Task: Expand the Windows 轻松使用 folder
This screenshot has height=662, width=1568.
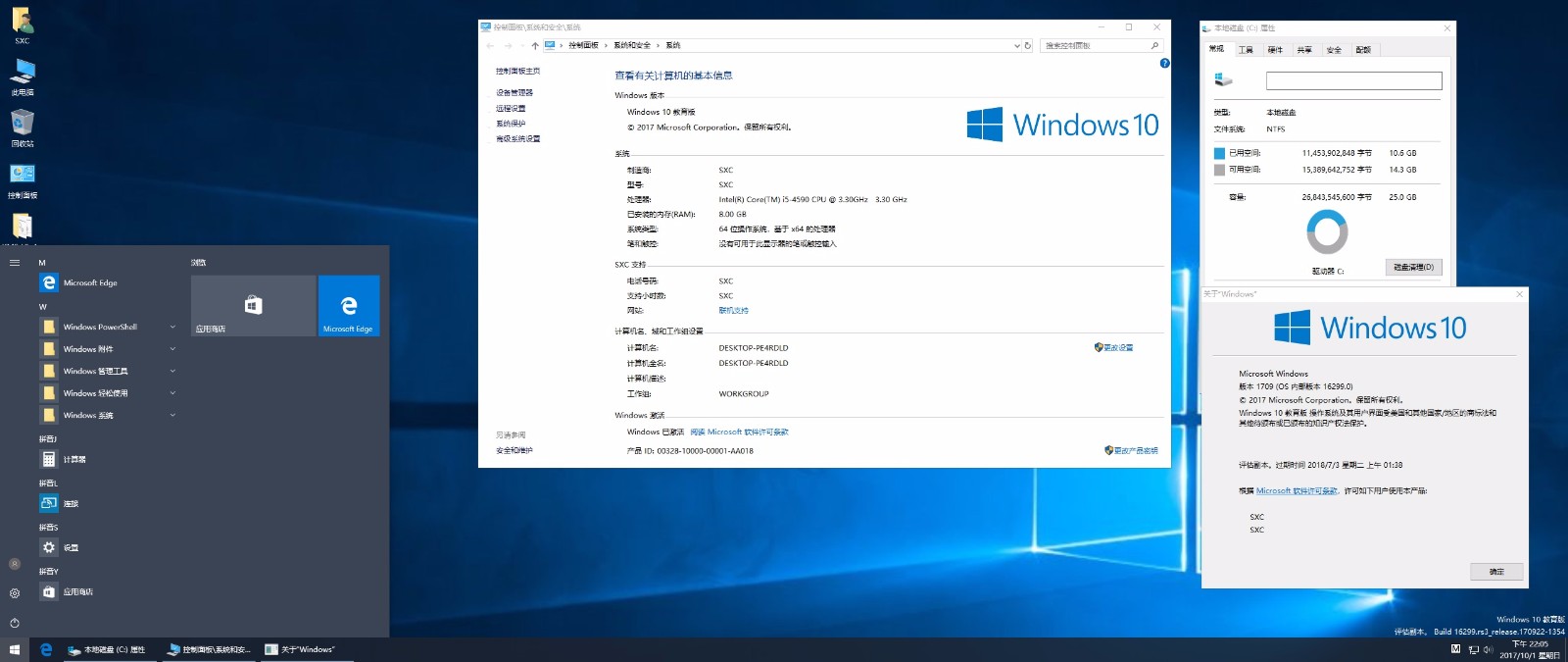Action: [x=108, y=393]
